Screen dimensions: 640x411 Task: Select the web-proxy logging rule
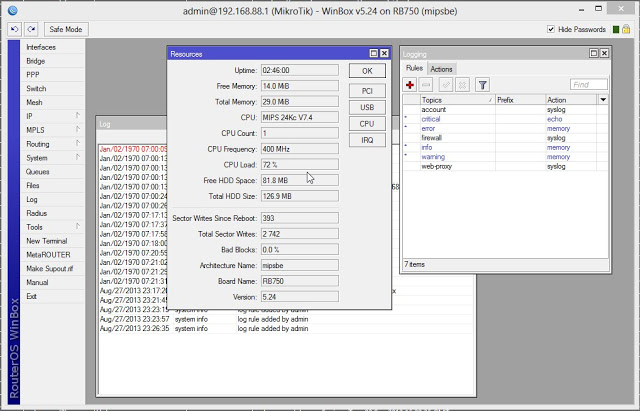click(505, 166)
